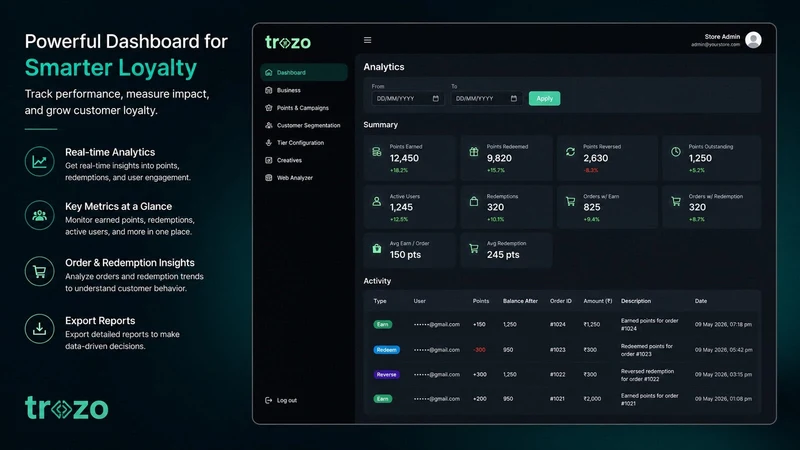Click the Customer Segmentation icon
This screenshot has height=450, width=800.
point(269,125)
